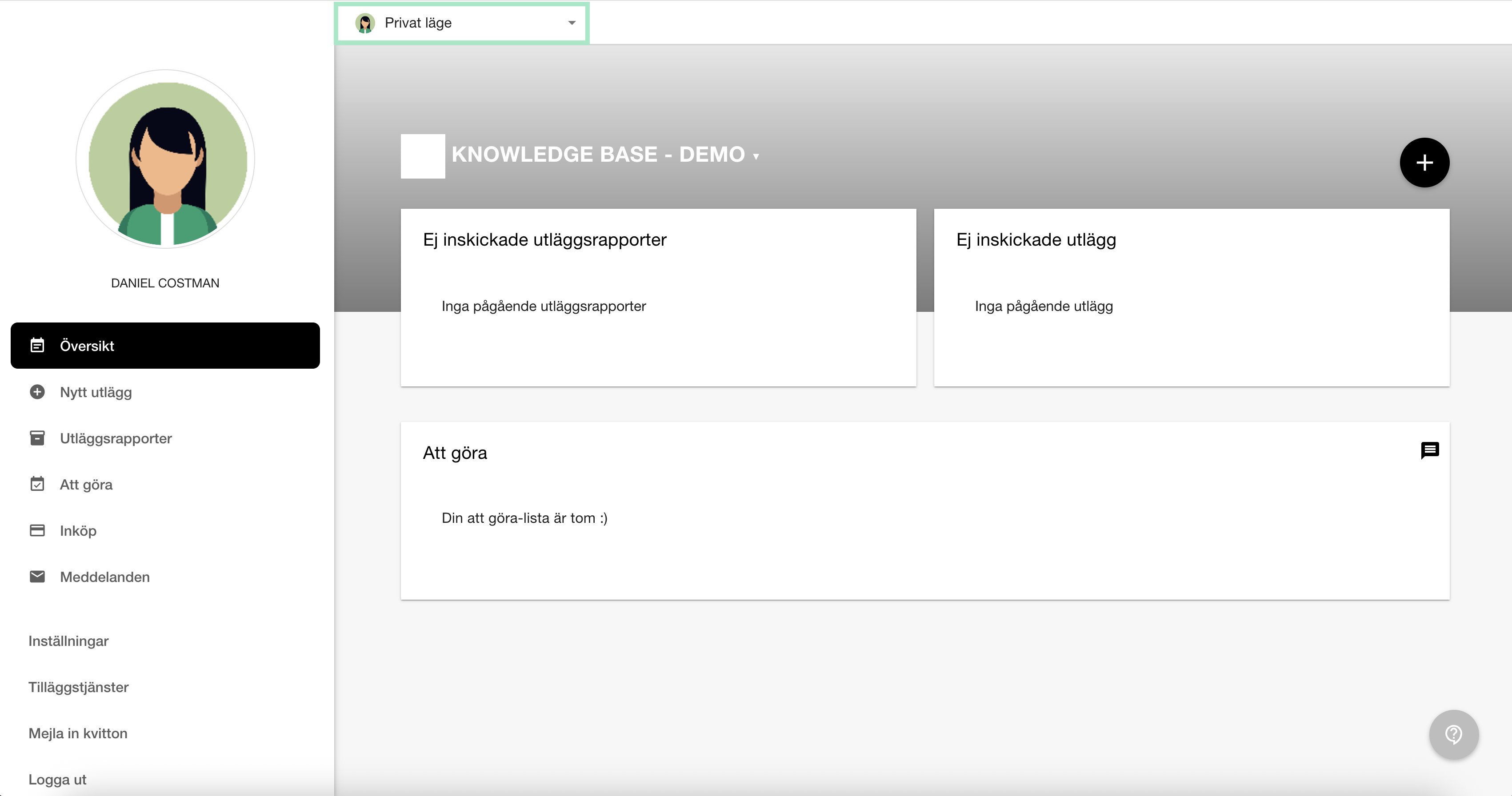Screen dimensions: 1512x796
Task: Click the archive icon beside Utläggsrapporter
Action: (x=37, y=438)
